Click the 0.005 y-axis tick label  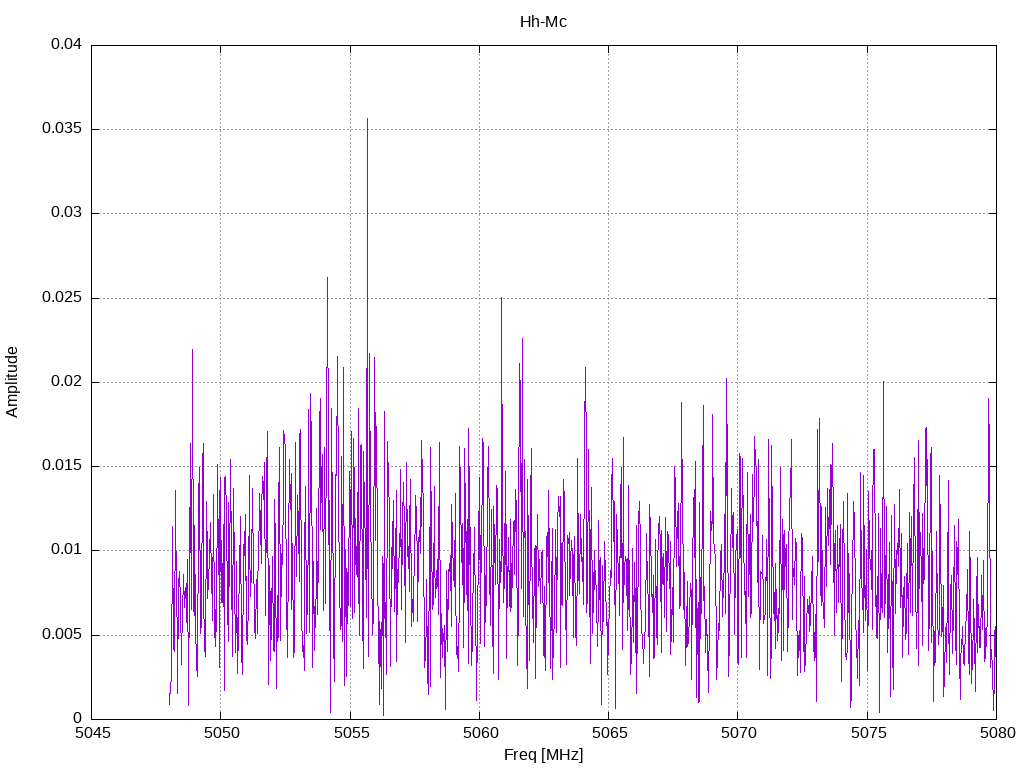pyautogui.click(x=63, y=635)
